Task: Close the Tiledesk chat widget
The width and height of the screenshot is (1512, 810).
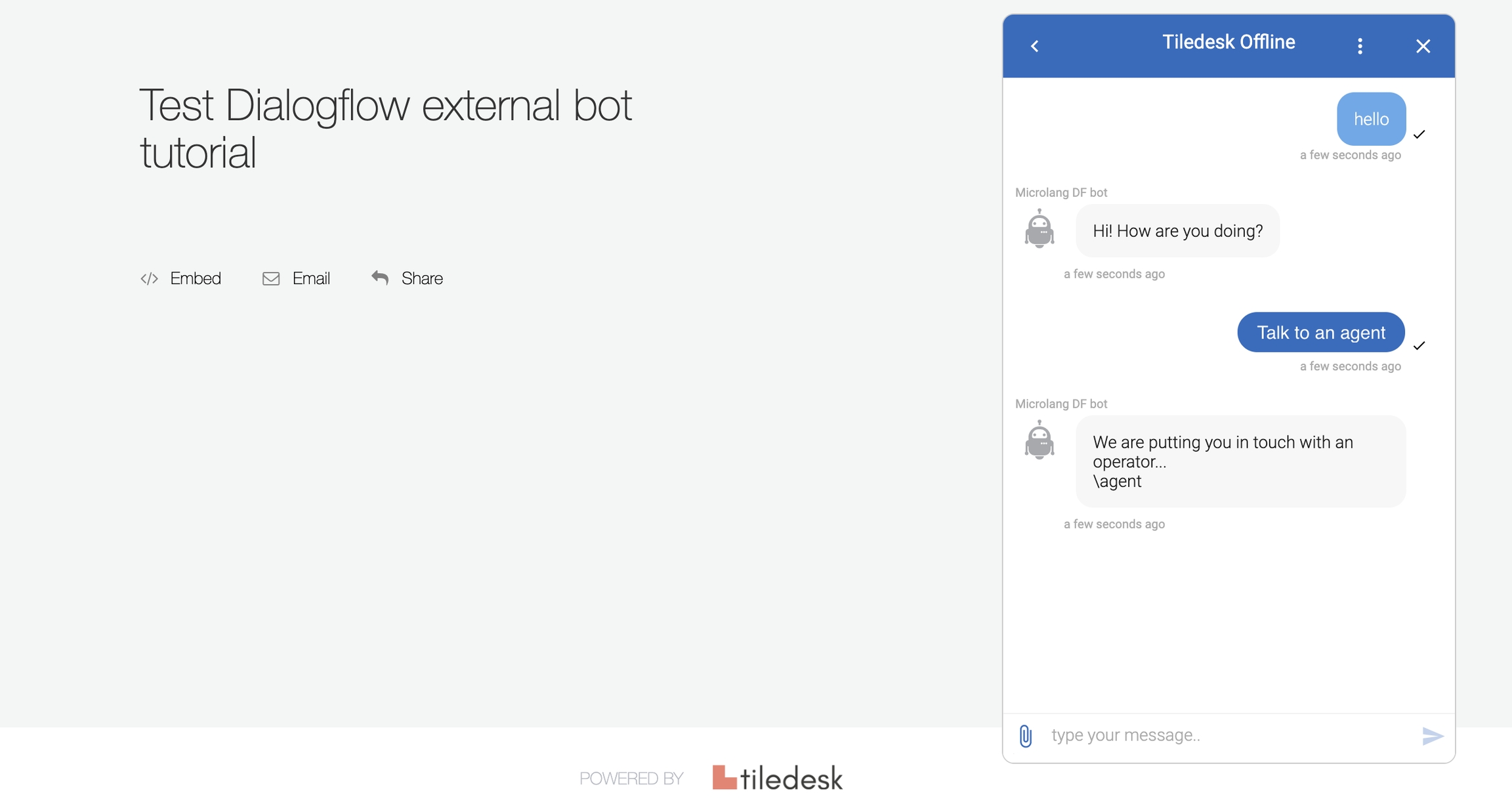Action: (x=1423, y=46)
